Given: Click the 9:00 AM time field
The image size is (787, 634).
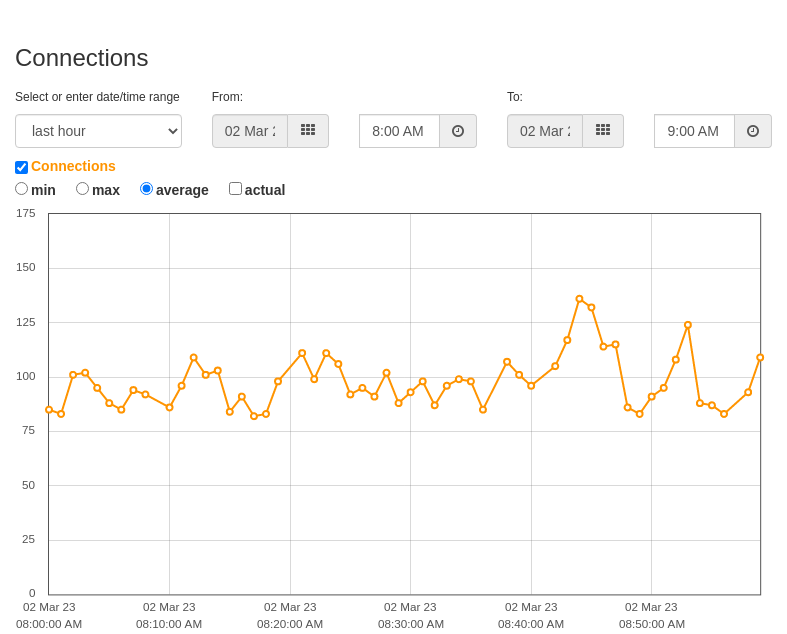Looking at the screenshot, I should (x=695, y=131).
